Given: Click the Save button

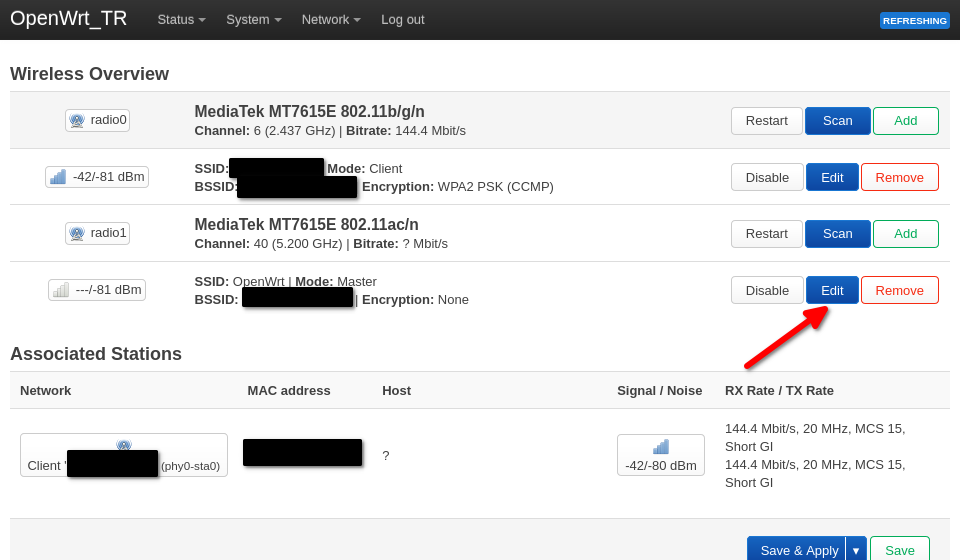Looking at the screenshot, I should 899,550.
